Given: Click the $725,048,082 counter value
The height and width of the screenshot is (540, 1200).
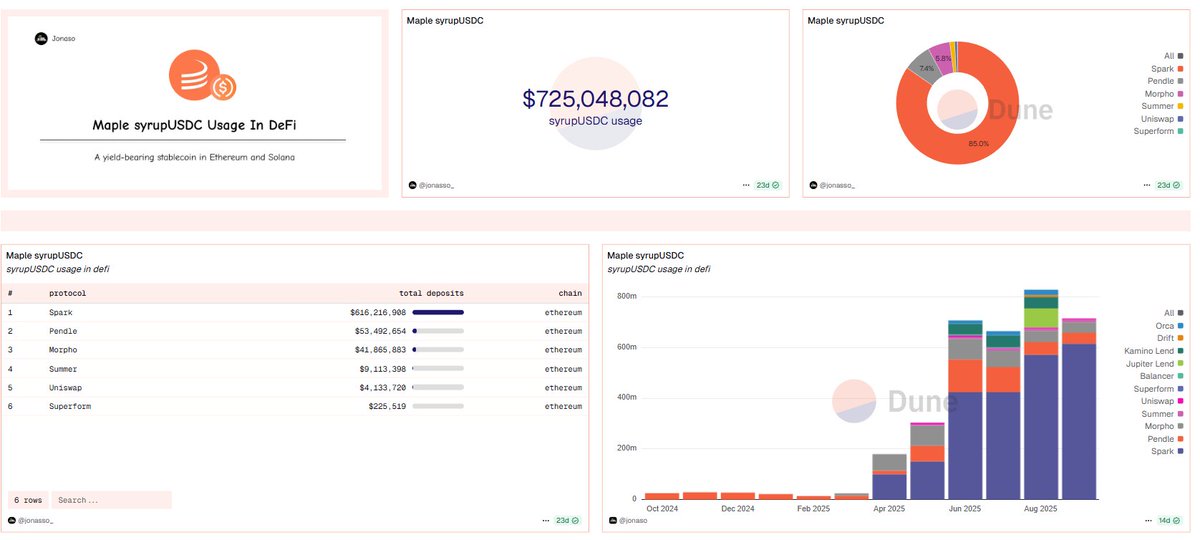Looking at the screenshot, I should coord(595,98).
